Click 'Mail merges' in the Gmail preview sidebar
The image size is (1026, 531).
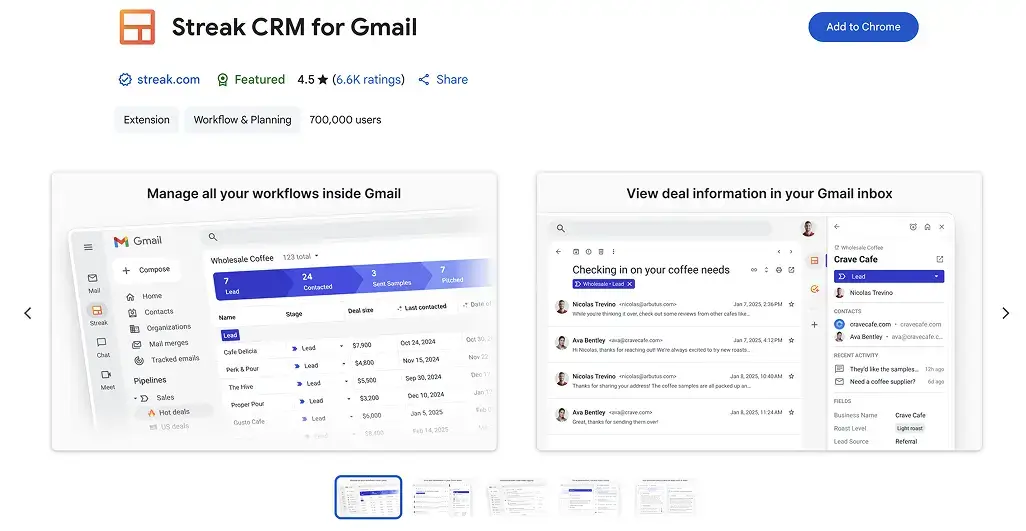tap(169, 343)
